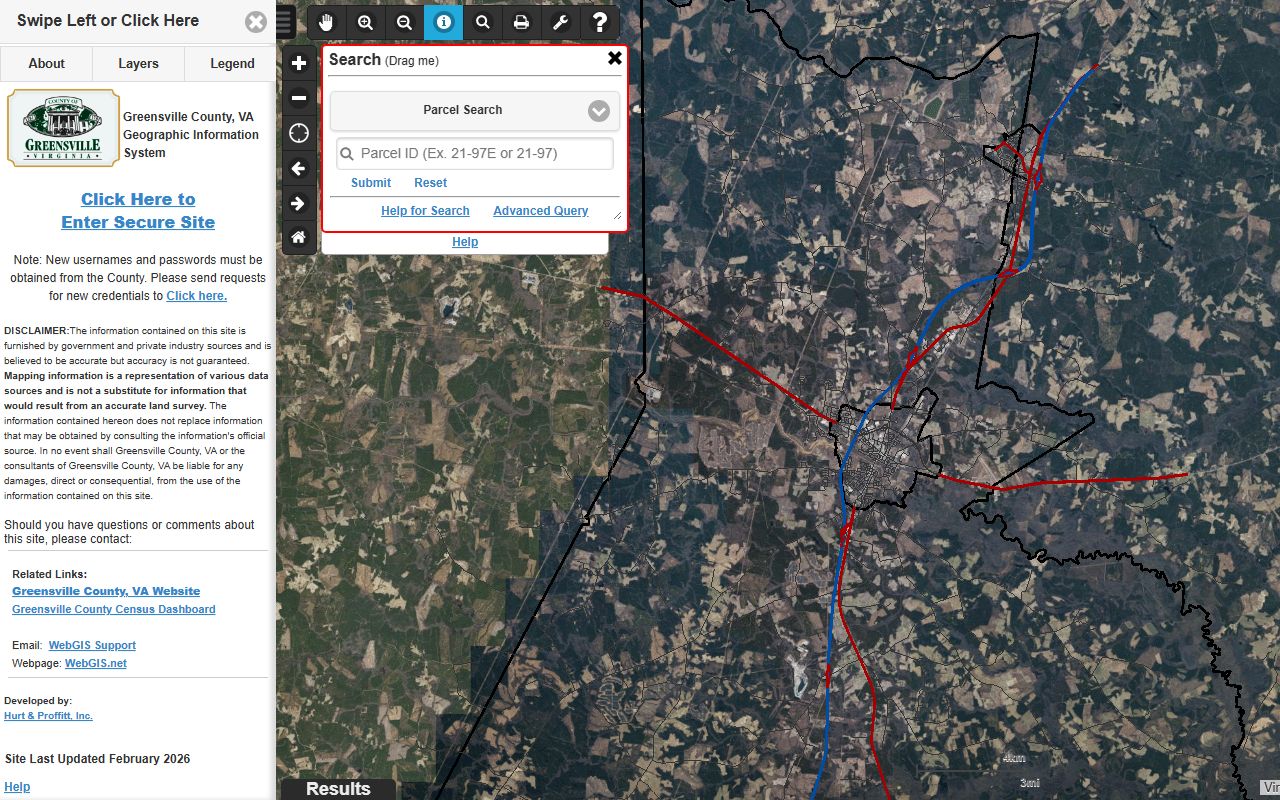This screenshot has height=800, width=1280.
Task: Open Greensville County, VA Website link
Action: [106, 591]
